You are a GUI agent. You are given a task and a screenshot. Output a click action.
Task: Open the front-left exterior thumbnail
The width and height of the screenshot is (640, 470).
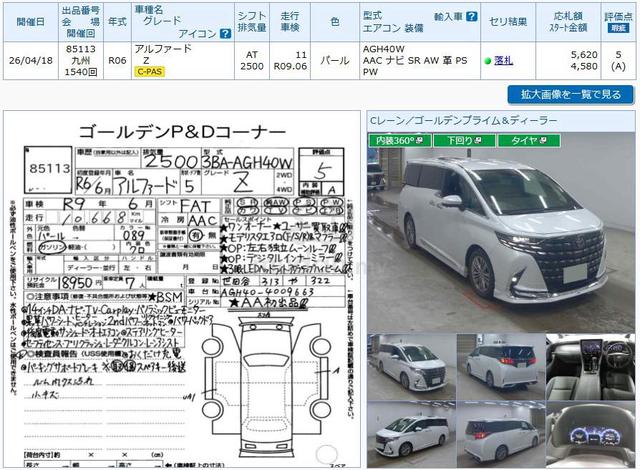(x=411, y=367)
